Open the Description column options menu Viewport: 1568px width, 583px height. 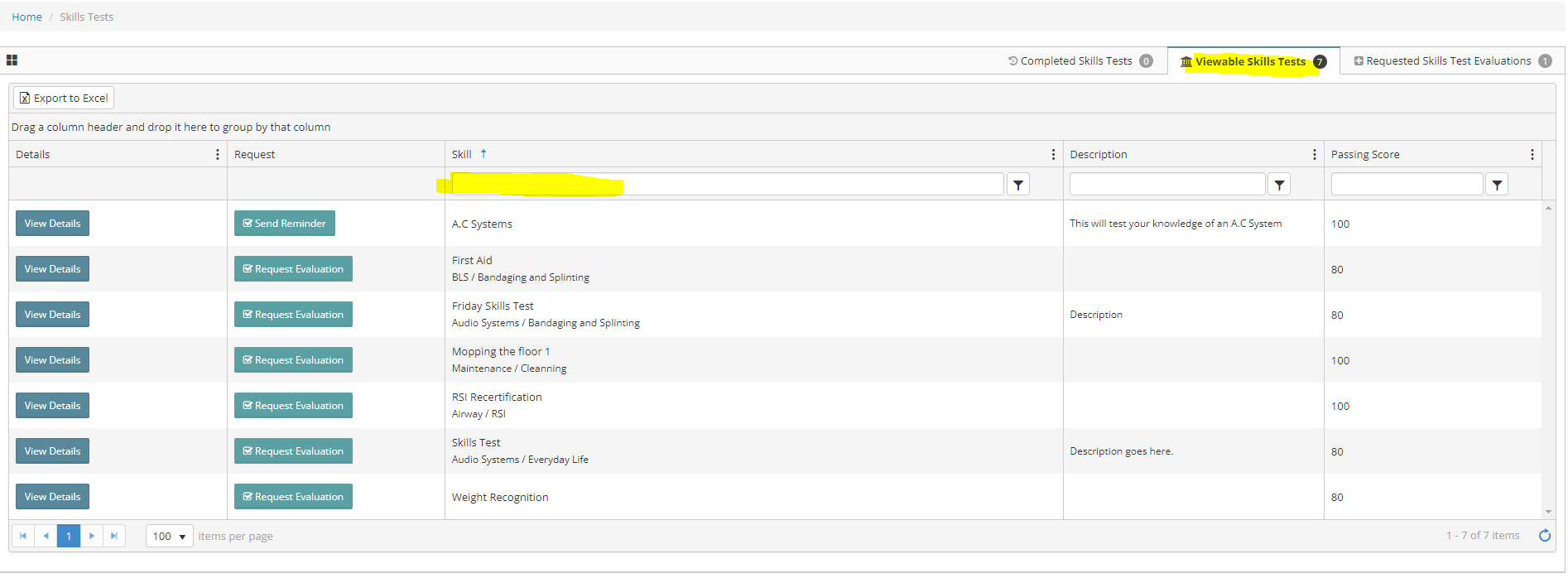(x=1314, y=155)
